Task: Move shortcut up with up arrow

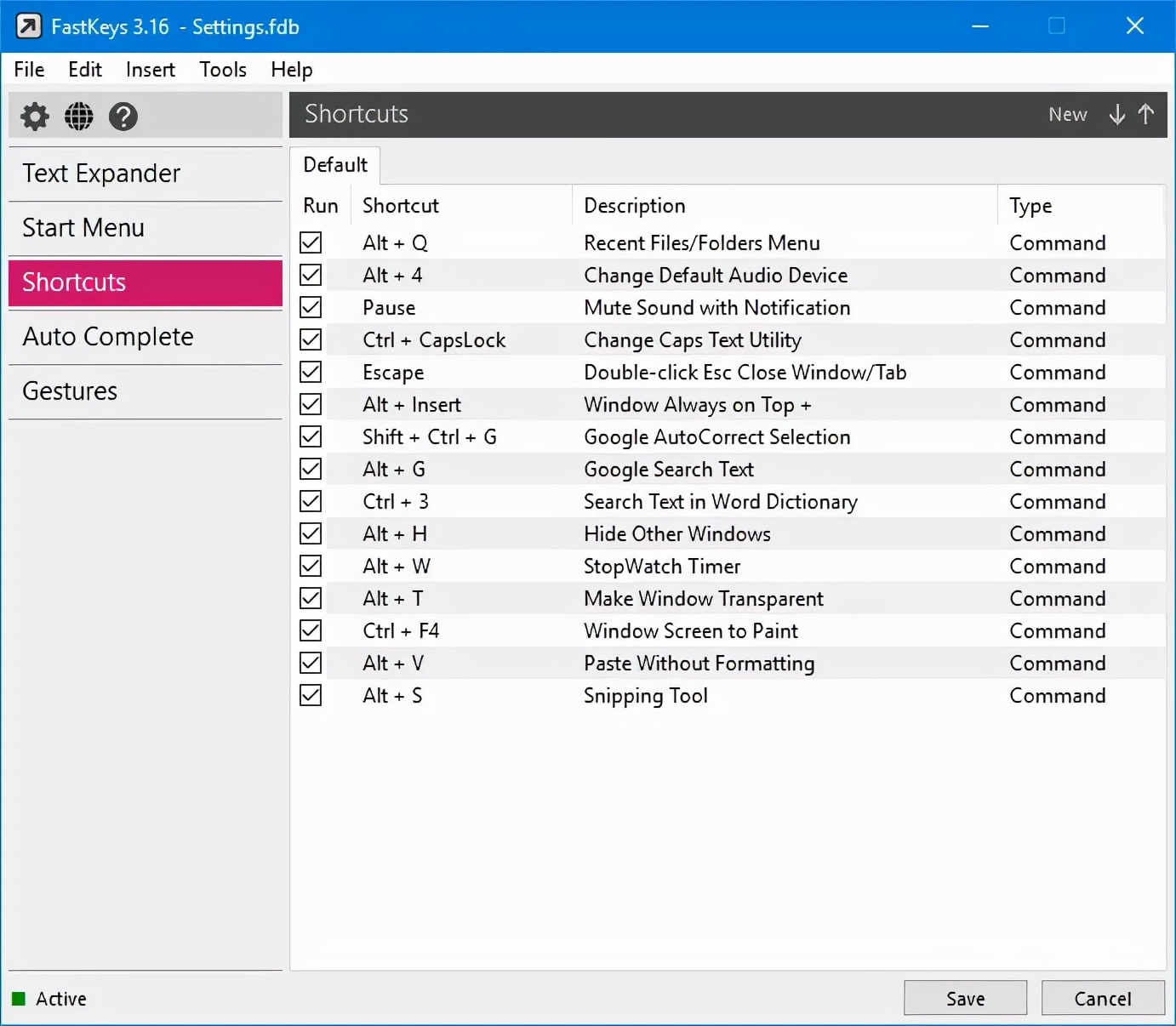Action: tap(1145, 114)
